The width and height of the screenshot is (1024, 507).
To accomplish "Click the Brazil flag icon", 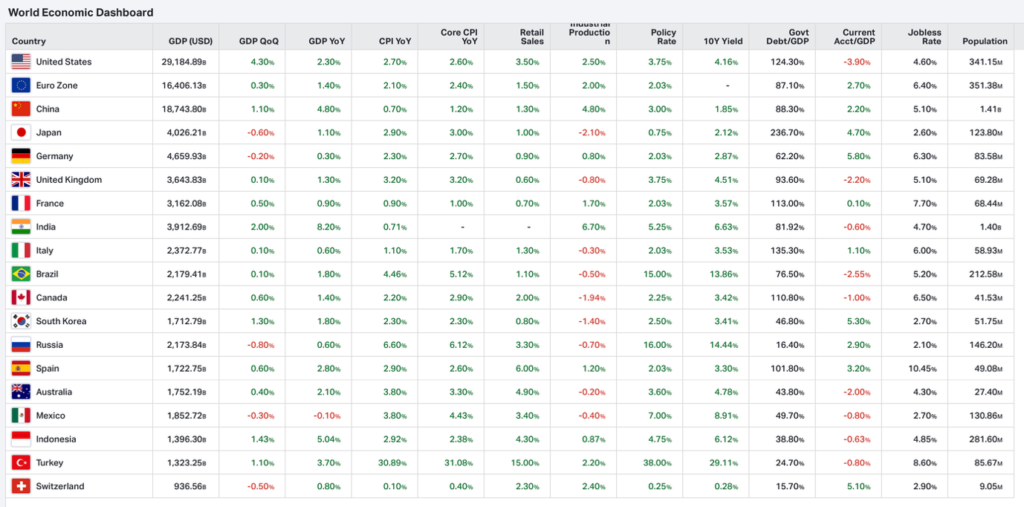I will pyautogui.click(x=20, y=274).
